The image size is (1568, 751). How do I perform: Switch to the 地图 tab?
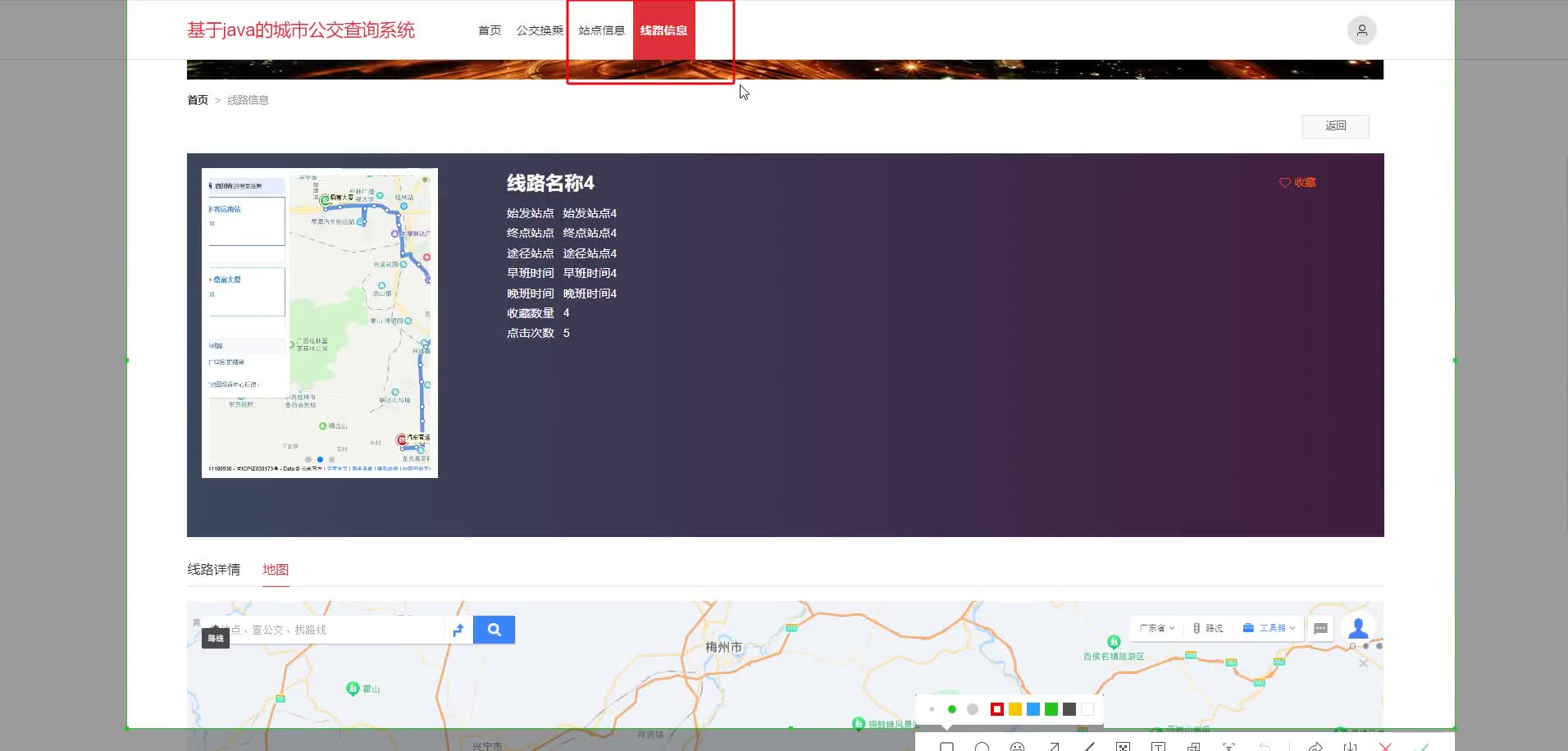[275, 569]
